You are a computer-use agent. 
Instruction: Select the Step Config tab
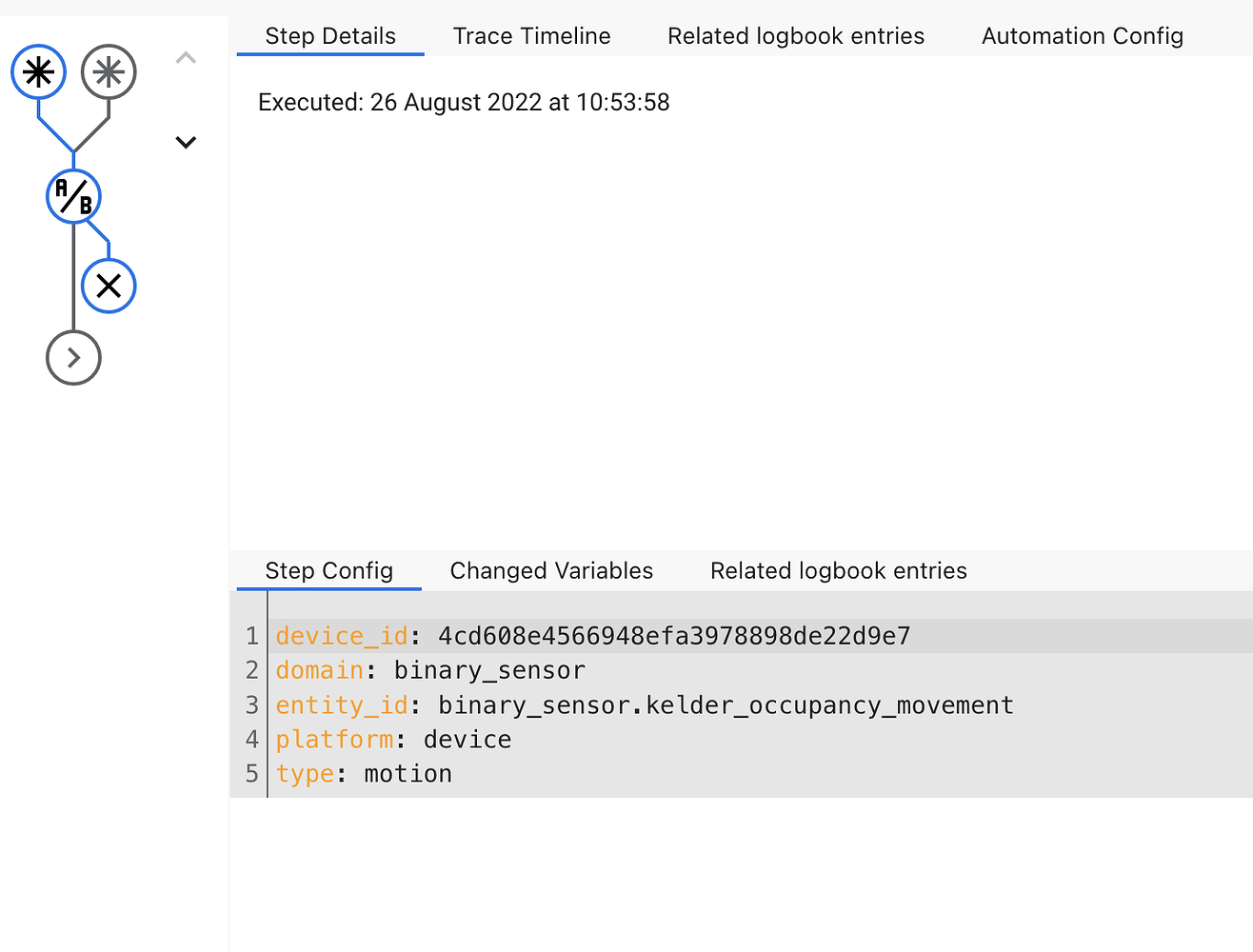328,570
